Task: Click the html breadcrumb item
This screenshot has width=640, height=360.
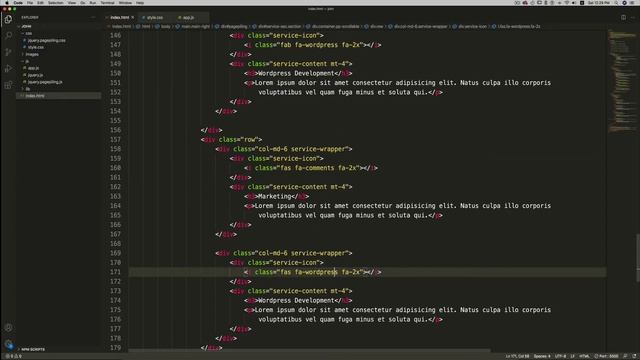Action: (x=146, y=27)
